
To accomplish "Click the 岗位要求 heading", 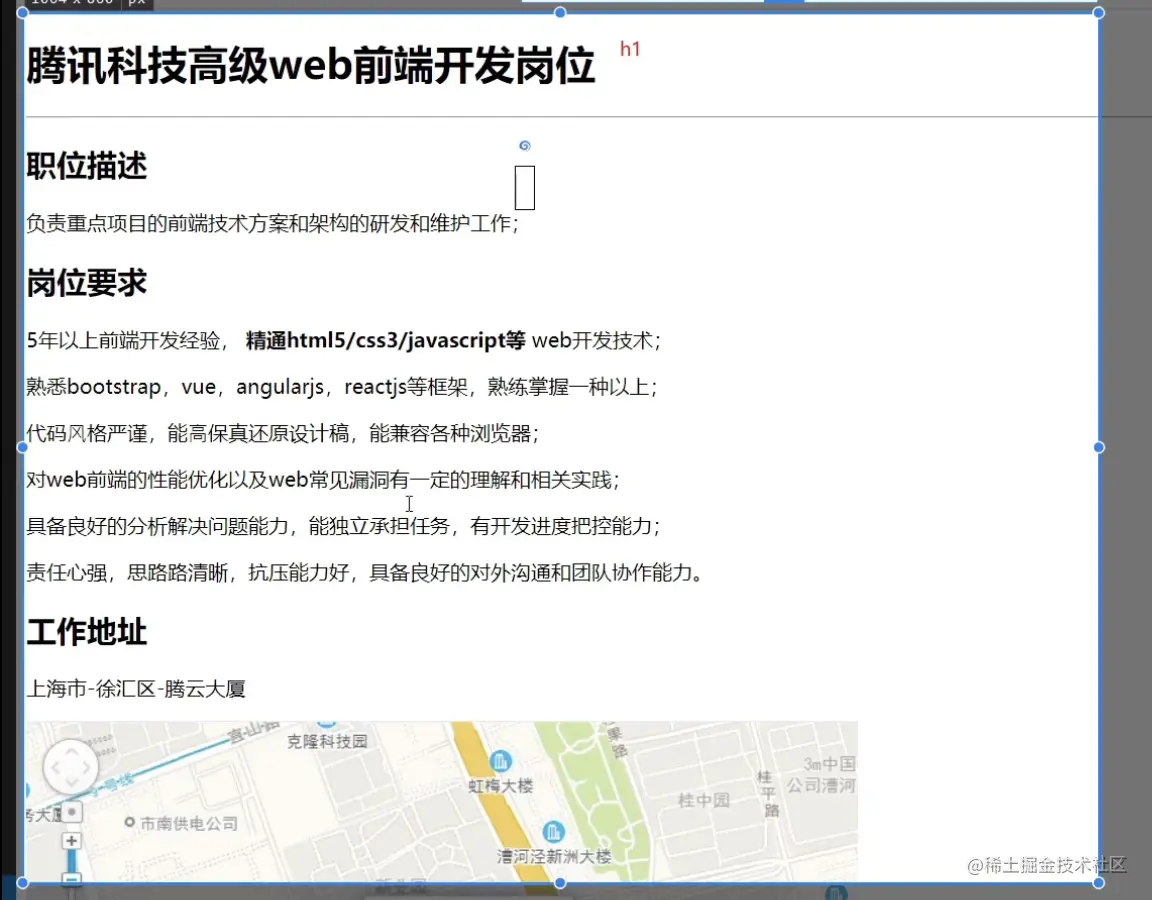I will coord(87,283).
